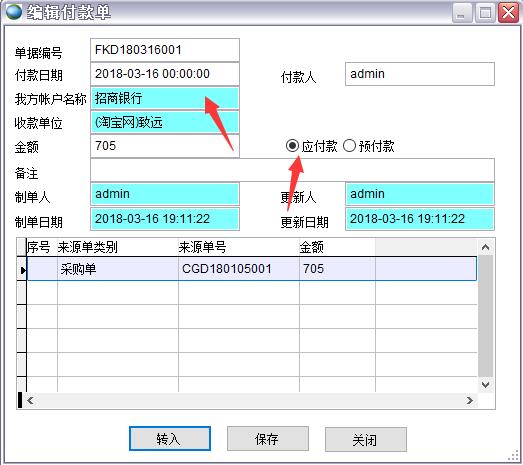This screenshot has width=523, height=465.
Task: Open the 收款单位 field showing (淘宝网)致远
Action: coord(165,122)
